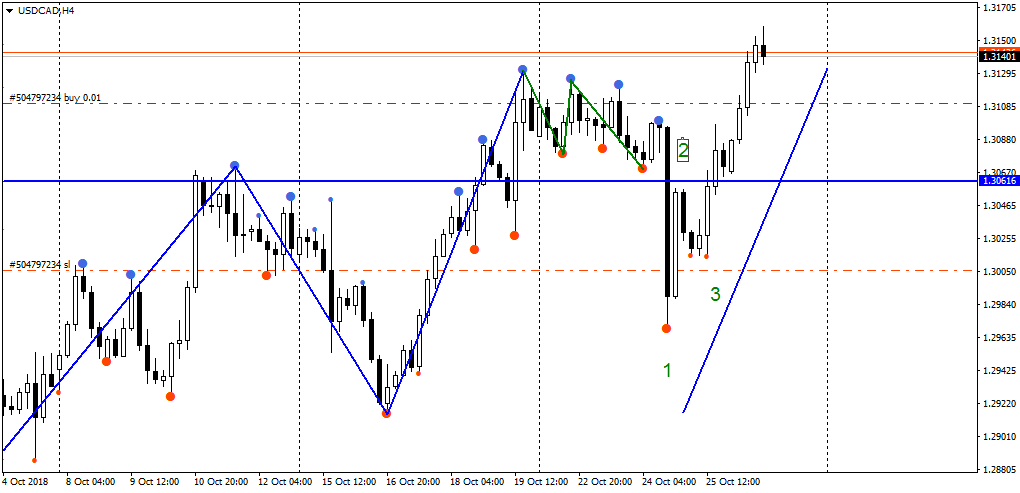Click the blue 1.30616 price tag

click(998, 181)
